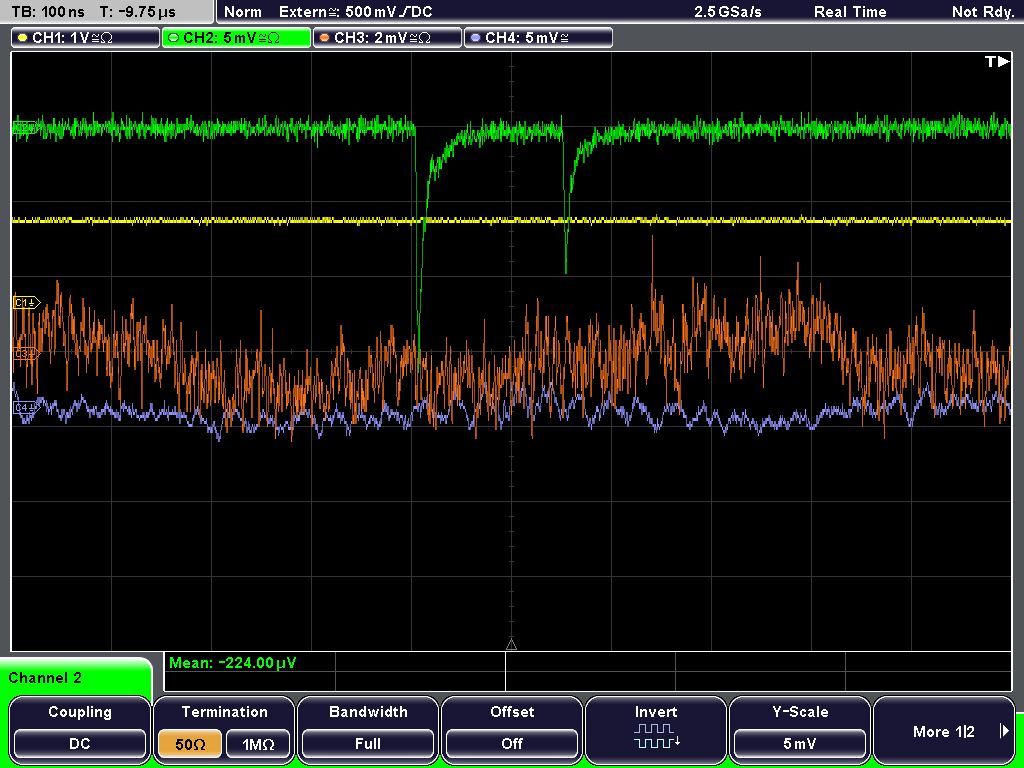Screen dimensions: 1024x768
Task: Click the TB: 100 ns timebase readout
Action: pyautogui.click(x=48, y=12)
